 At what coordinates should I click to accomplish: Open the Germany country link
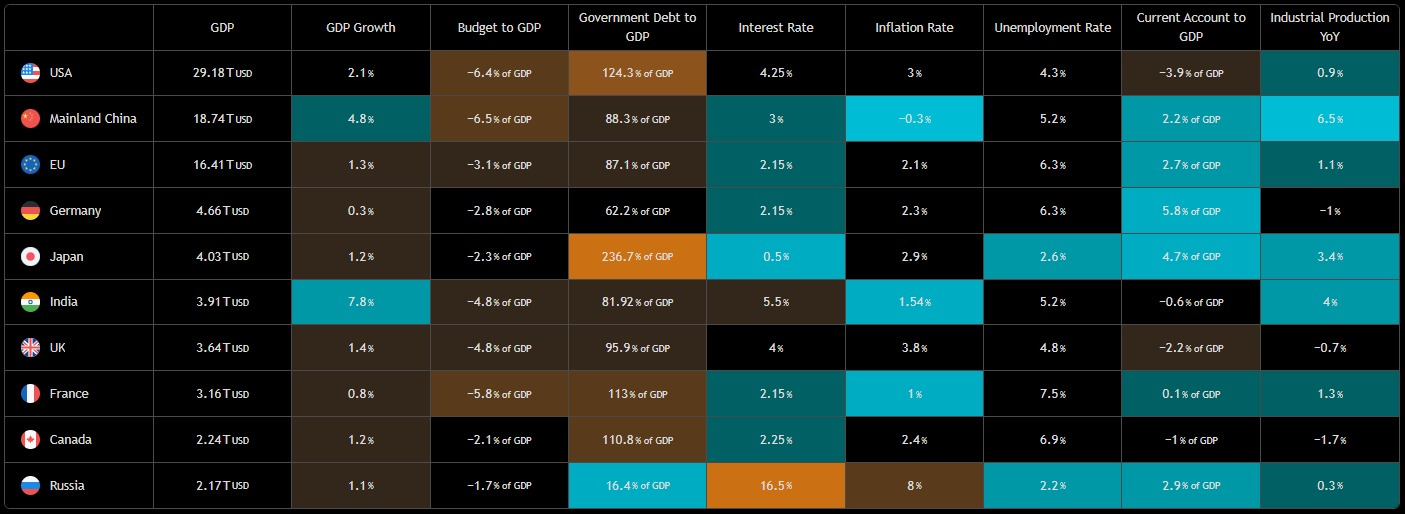pyautogui.click(x=75, y=211)
